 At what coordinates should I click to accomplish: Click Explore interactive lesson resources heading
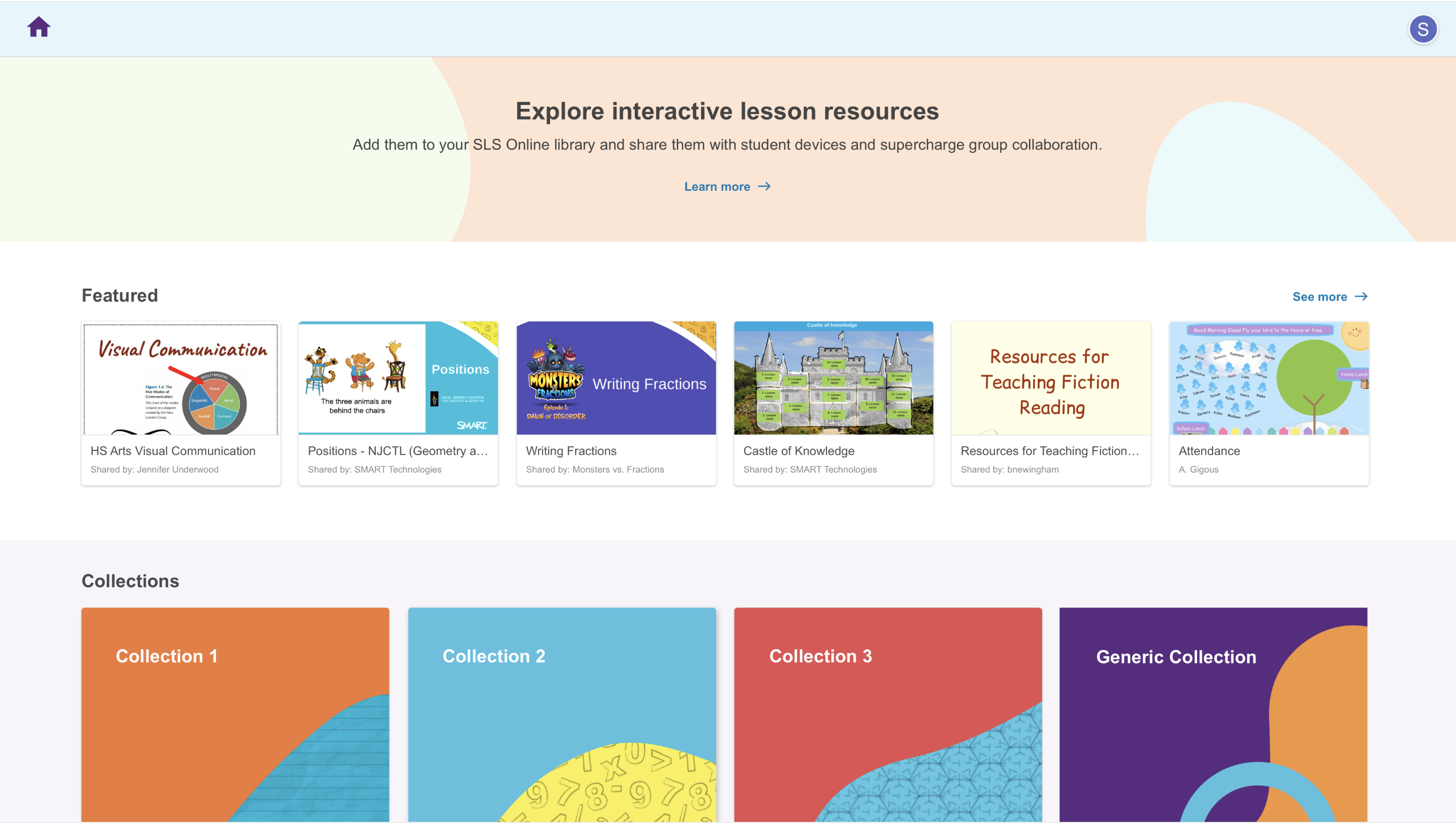pyautogui.click(x=727, y=111)
